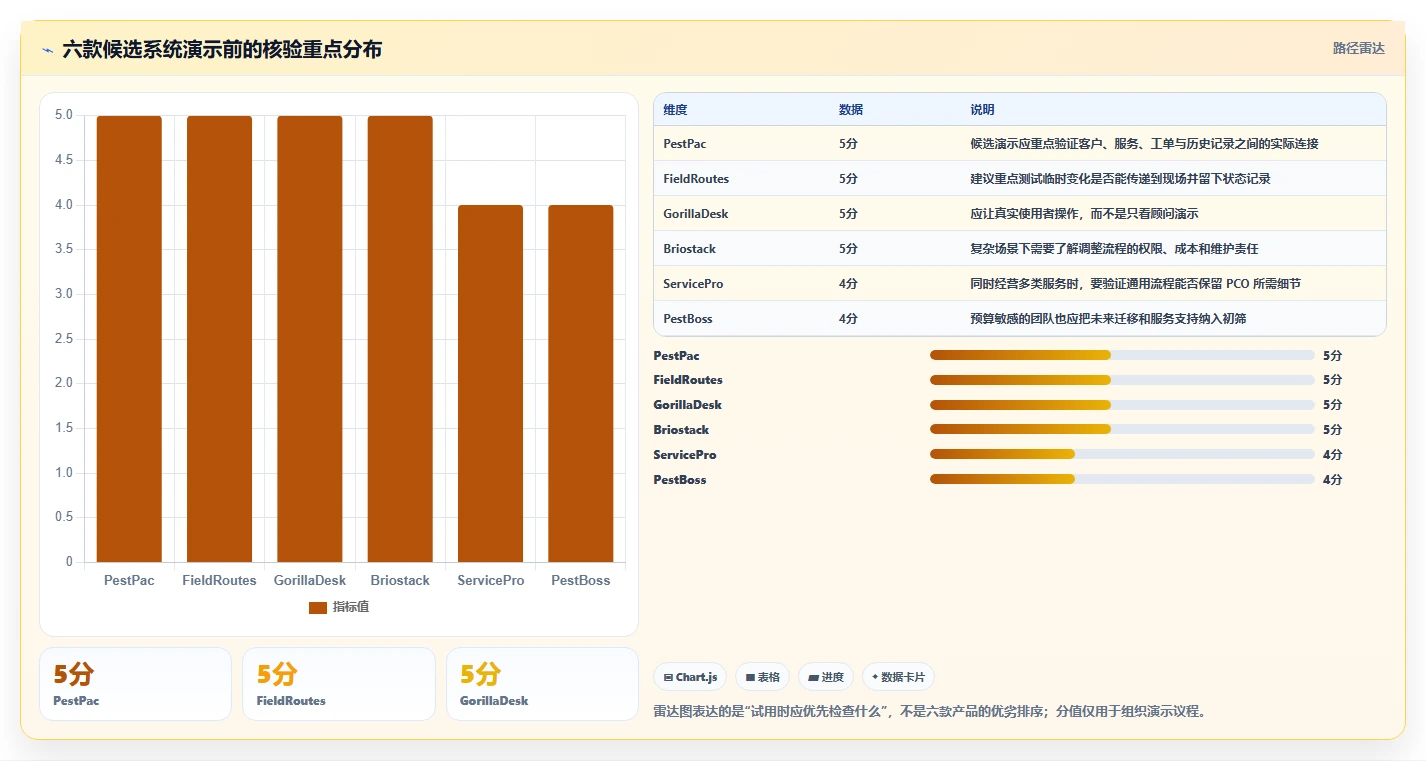The width and height of the screenshot is (1426, 761).
Task: Click the 4分 value in the PestBoss table row
Action: point(848,319)
